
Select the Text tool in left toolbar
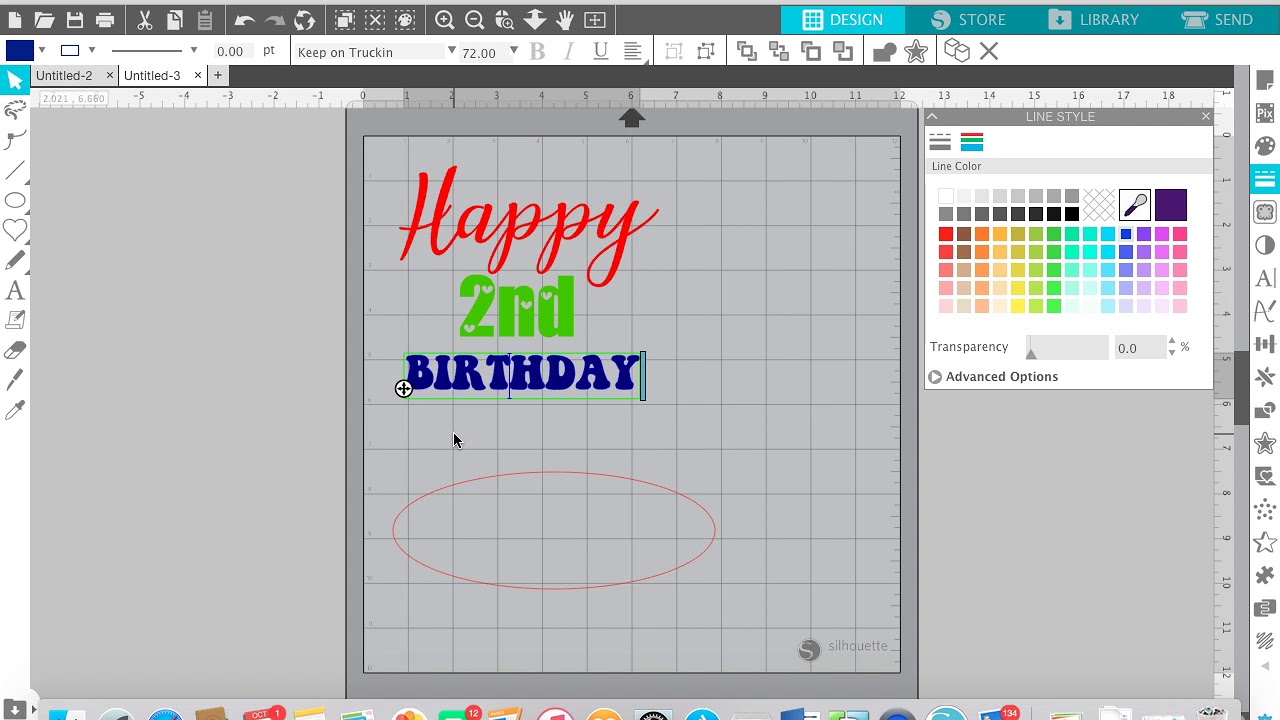coord(15,291)
